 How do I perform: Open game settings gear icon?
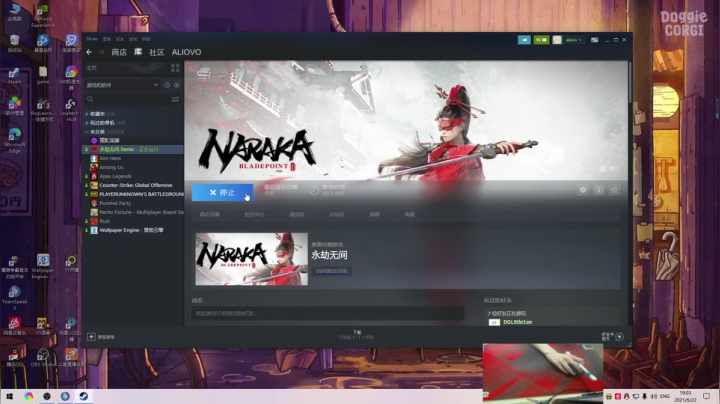pos(583,190)
